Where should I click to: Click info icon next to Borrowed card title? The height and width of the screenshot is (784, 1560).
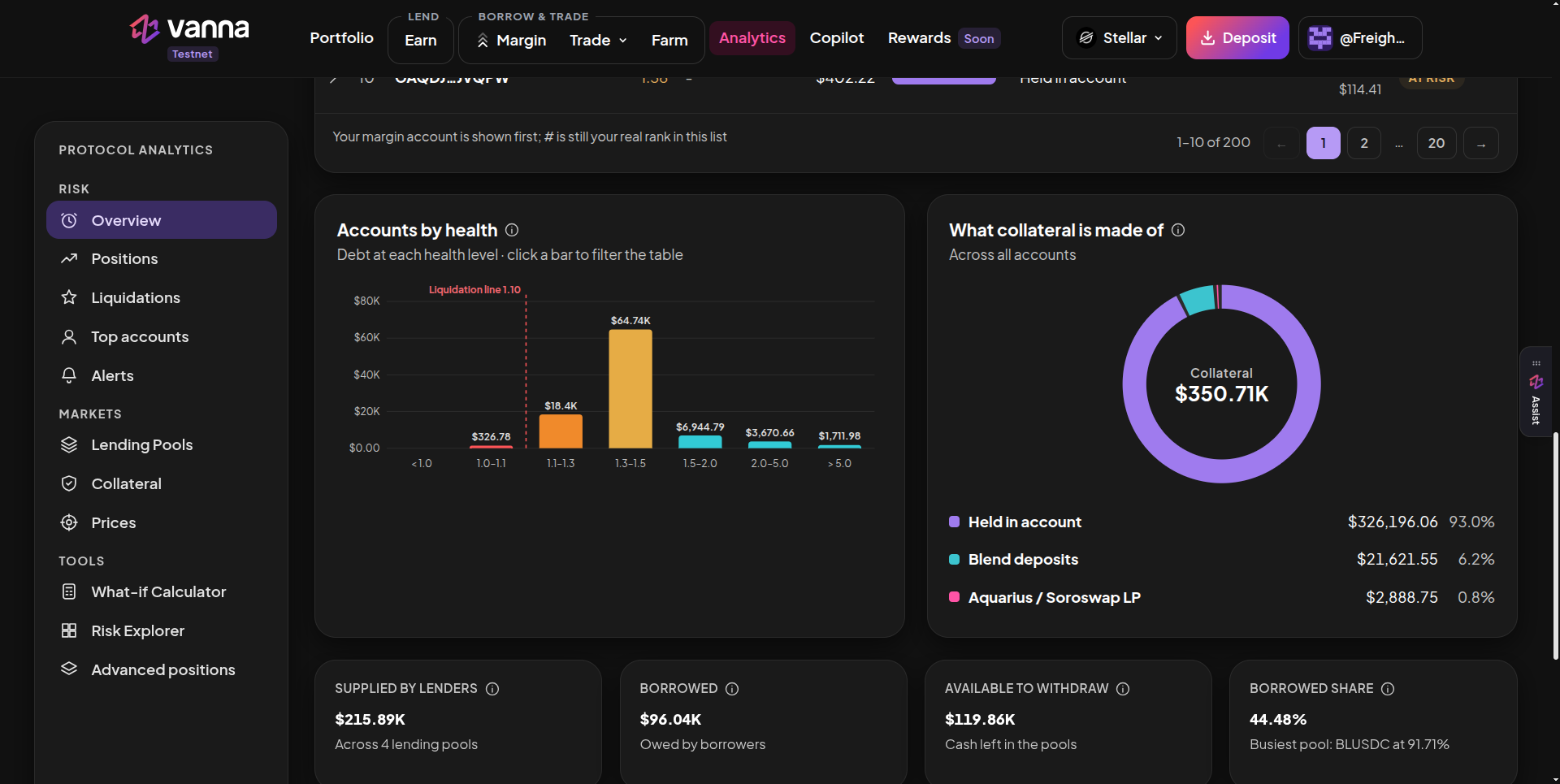(x=732, y=689)
